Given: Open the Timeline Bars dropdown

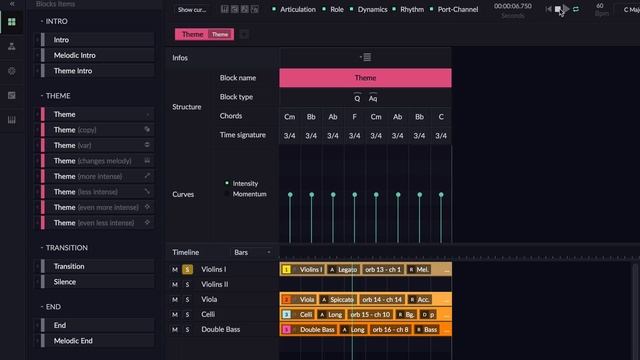Looking at the screenshot, I should (x=252, y=252).
